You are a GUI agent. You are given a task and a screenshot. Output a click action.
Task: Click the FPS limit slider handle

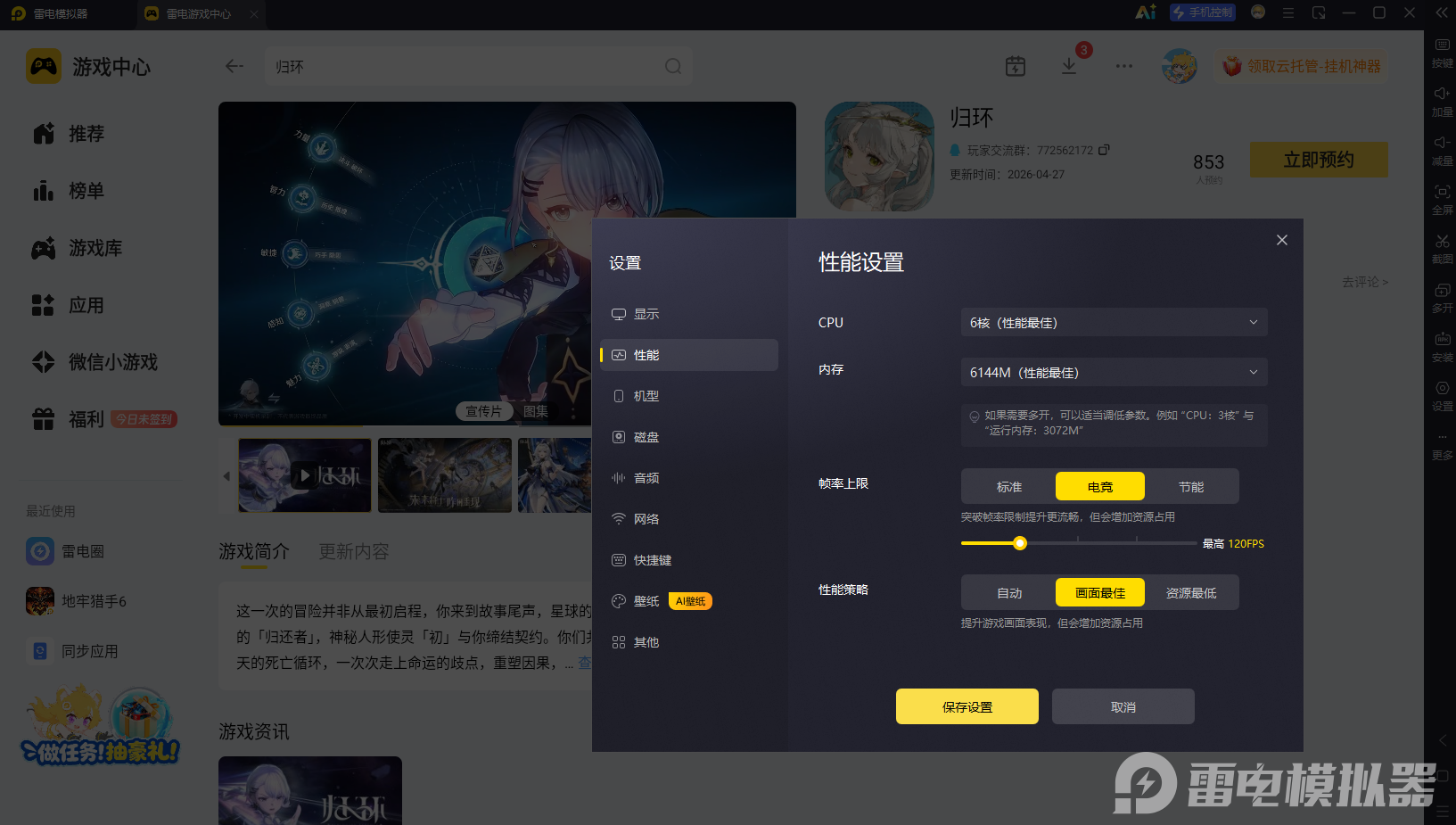(1020, 543)
